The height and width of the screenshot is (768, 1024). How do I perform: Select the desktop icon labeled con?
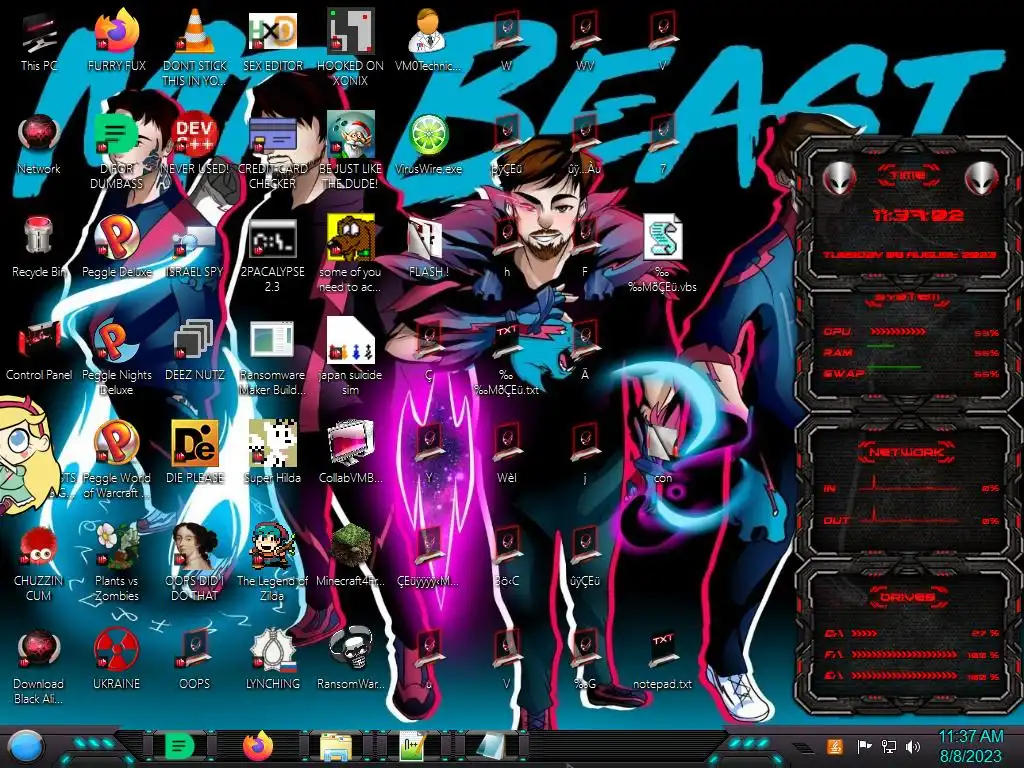(663, 453)
